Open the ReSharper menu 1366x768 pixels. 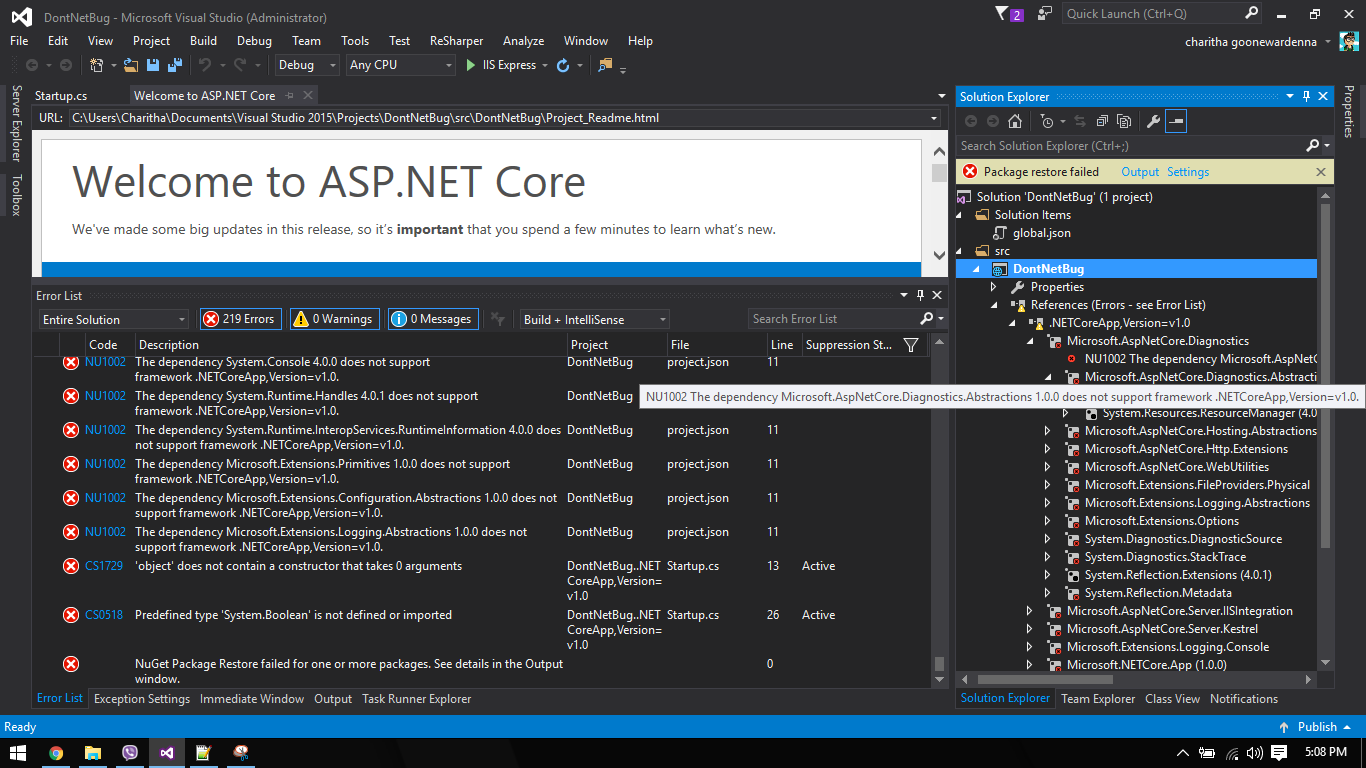(456, 41)
